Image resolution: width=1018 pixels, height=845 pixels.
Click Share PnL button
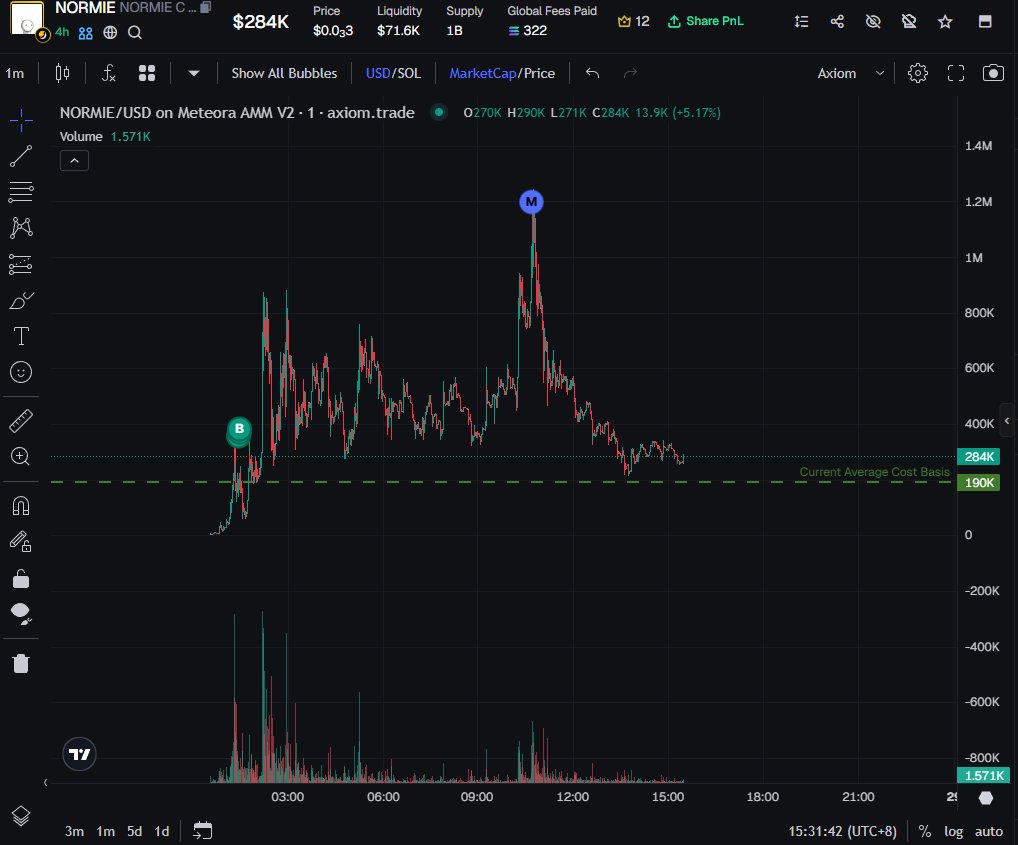point(706,21)
